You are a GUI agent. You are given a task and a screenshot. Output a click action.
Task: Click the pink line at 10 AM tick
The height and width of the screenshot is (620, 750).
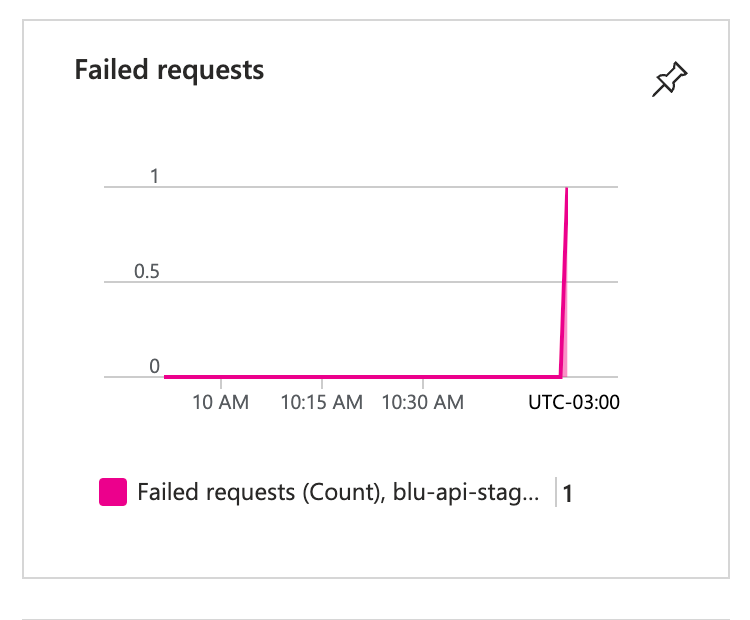(x=221, y=377)
